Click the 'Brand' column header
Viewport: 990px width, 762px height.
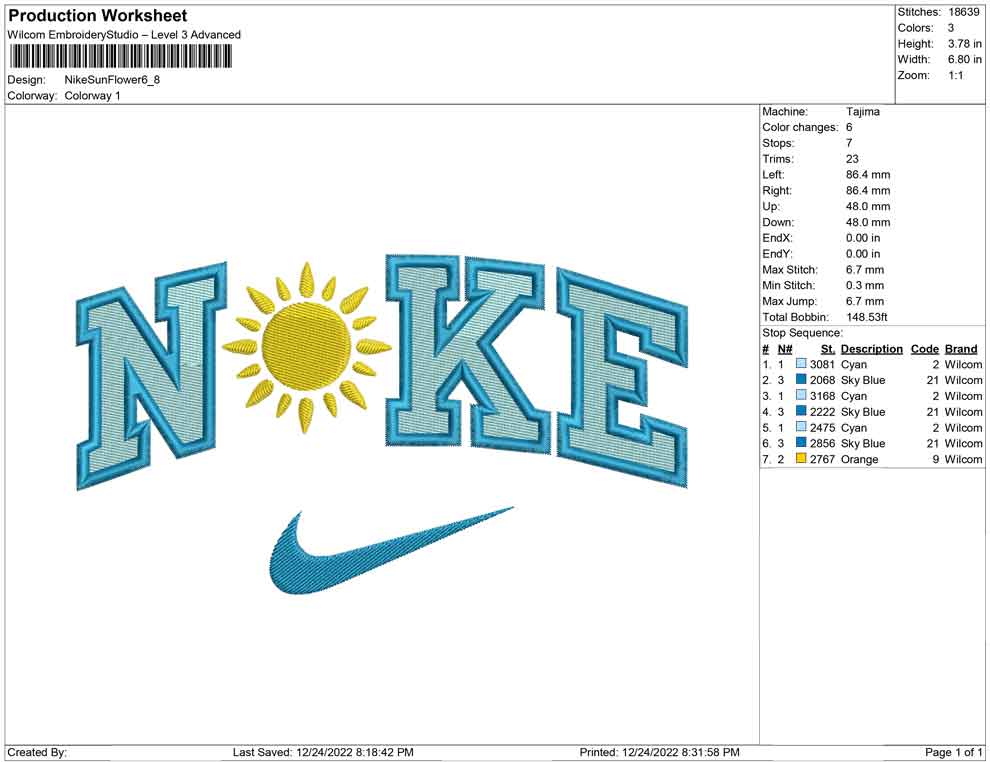point(961,349)
